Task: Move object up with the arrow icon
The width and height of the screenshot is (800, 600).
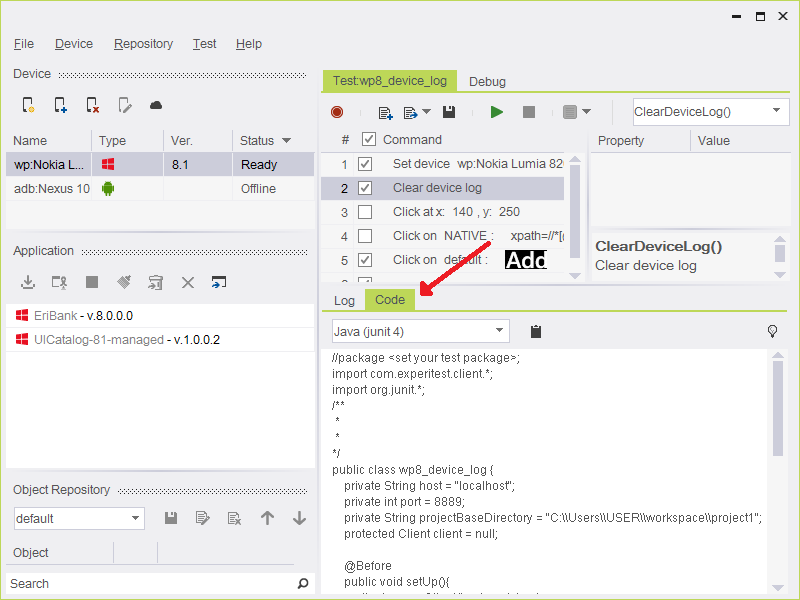Action: 267,518
